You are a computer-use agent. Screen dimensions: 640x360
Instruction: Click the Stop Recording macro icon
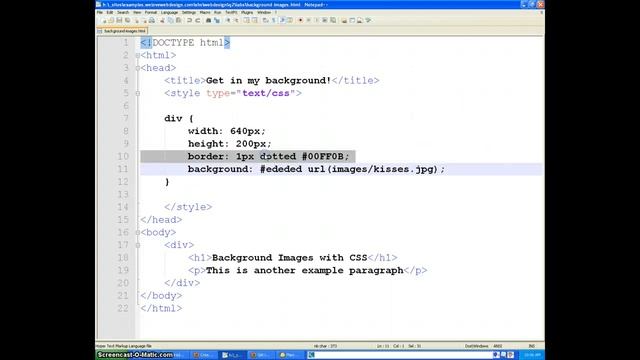pos(308,20)
